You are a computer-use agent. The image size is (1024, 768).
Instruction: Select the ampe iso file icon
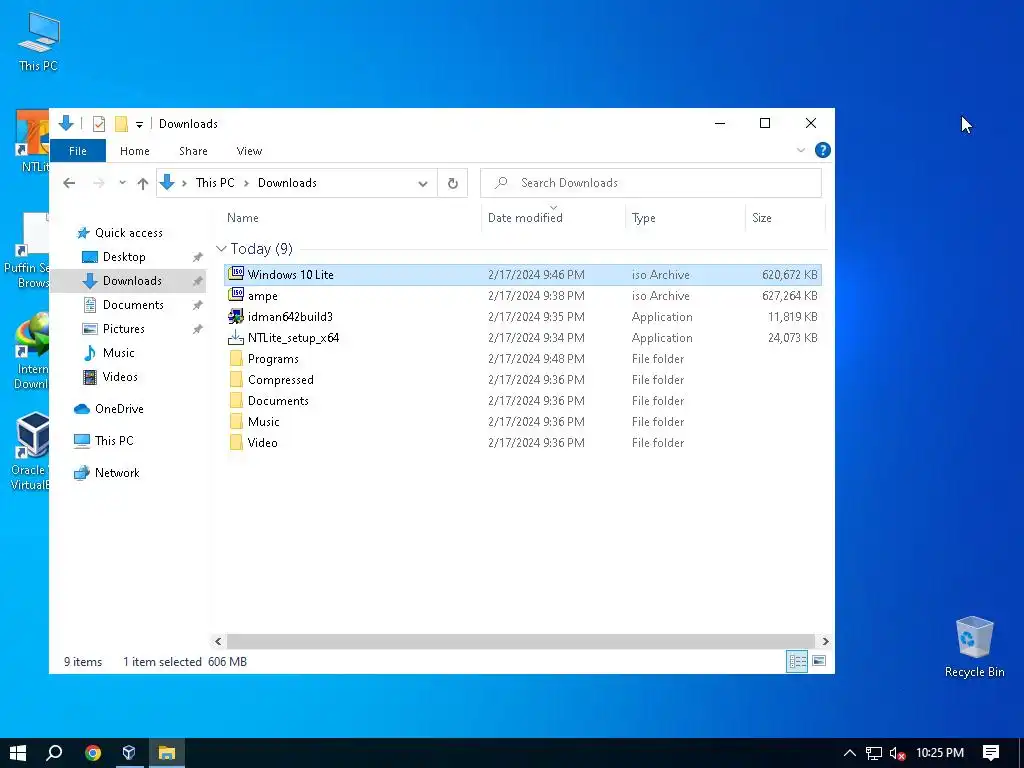[236, 295]
